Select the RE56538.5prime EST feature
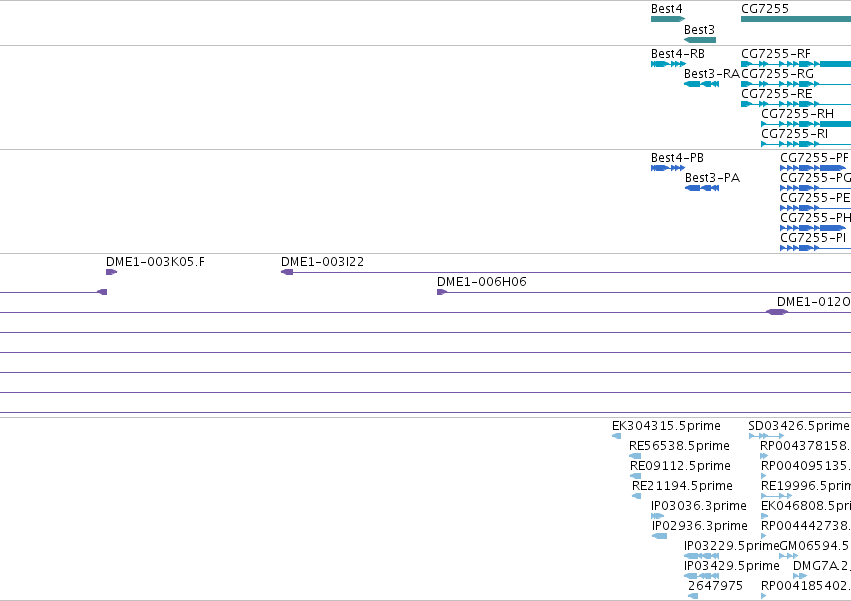Screen dimensions: 851x601 634,456
